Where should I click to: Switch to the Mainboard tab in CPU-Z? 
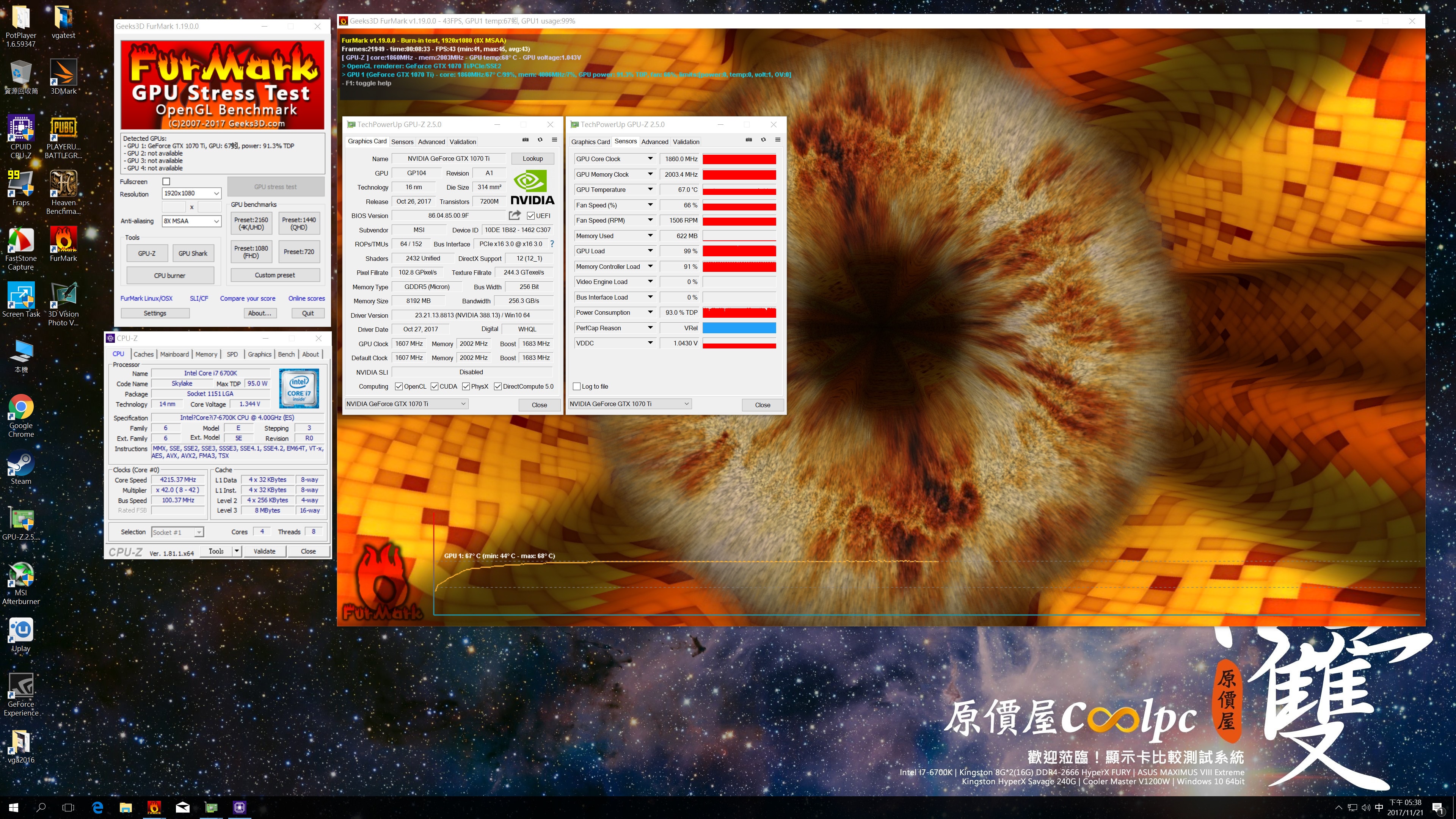coord(174,355)
